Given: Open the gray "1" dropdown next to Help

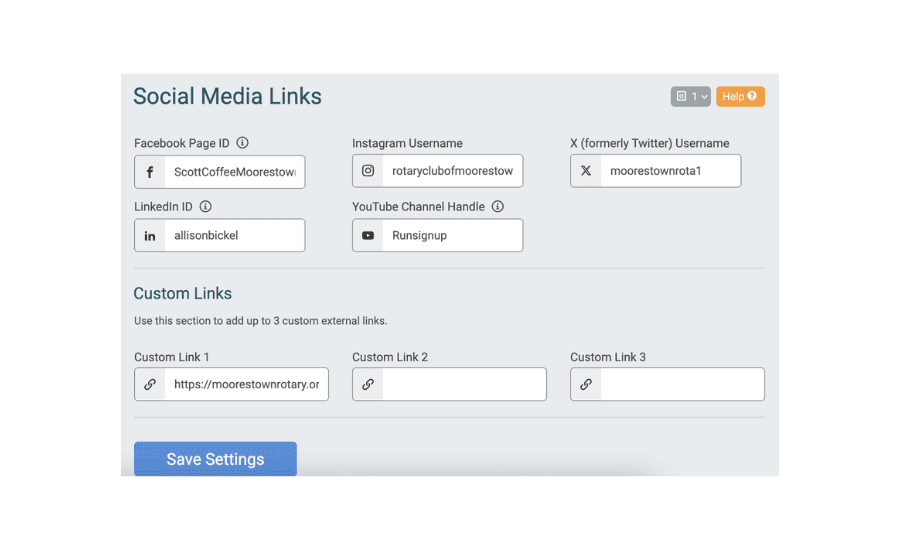Looking at the screenshot, I should click(690, 96).
